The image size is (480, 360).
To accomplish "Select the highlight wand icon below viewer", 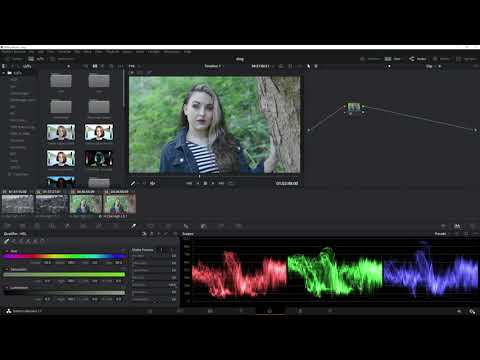I will (x=133, y=183).
